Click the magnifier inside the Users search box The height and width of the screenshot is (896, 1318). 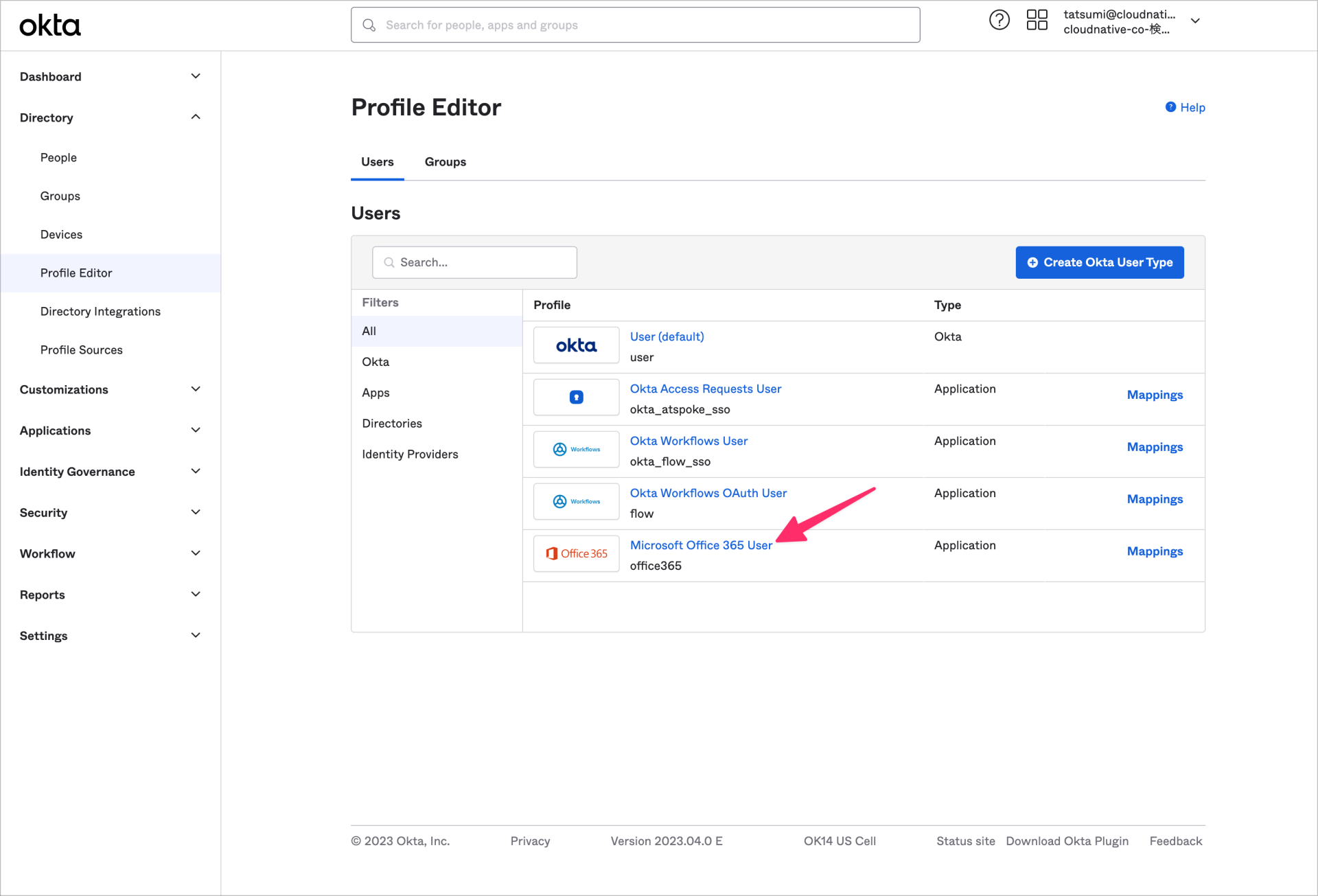click(x=389, y=262)
